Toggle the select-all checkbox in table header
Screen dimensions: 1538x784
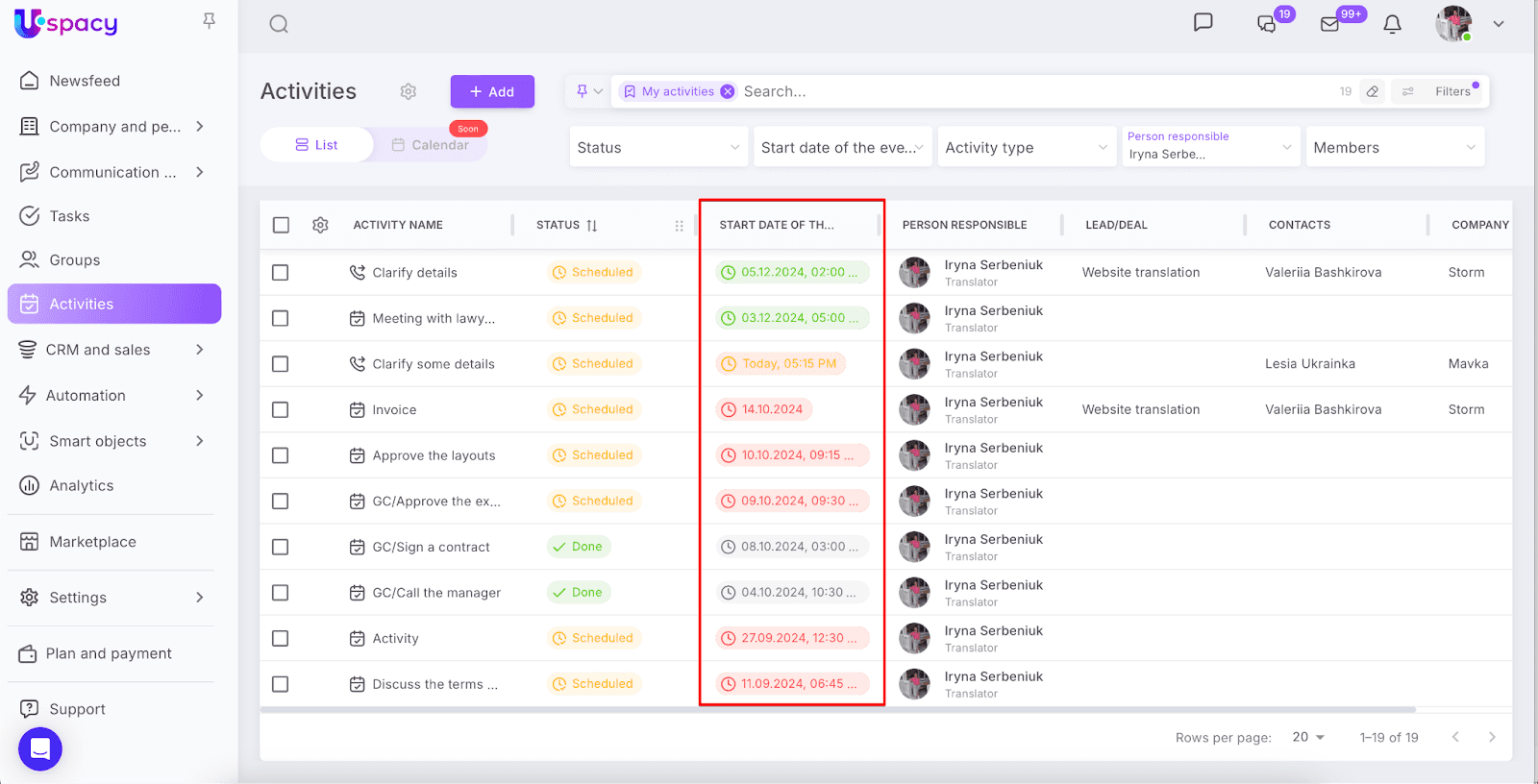pyautogui.click(x=281, y=225)
